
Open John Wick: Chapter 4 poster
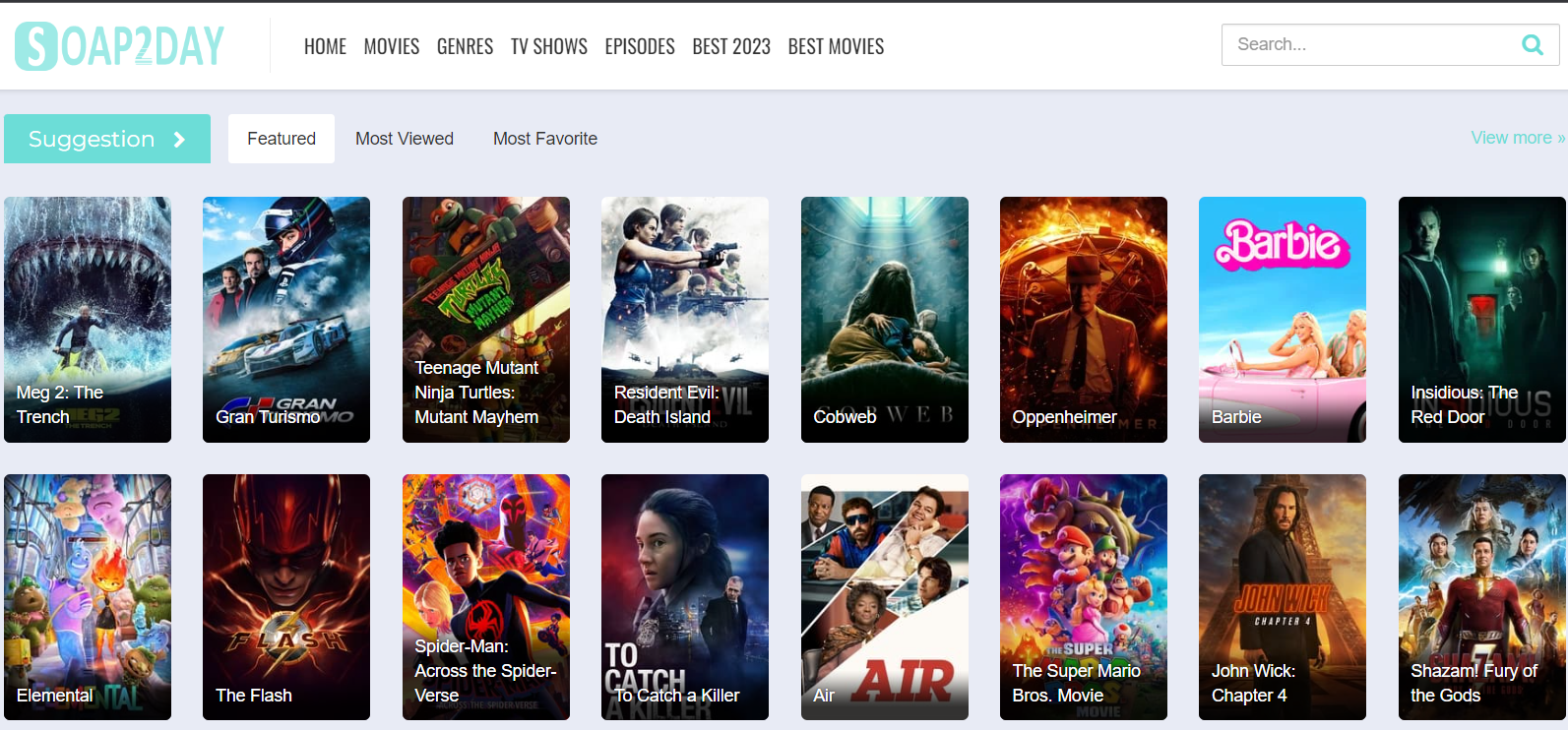point(1283,597)
